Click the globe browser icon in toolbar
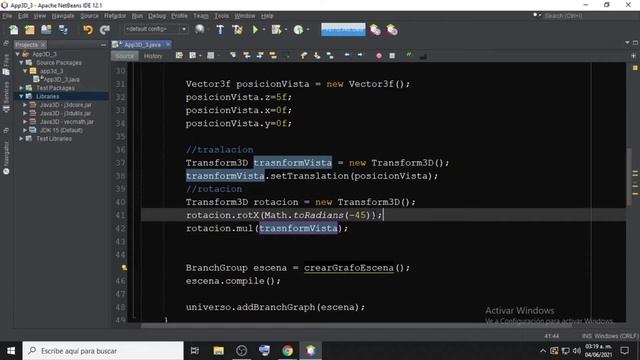Image resolution: width=640 pixels, height=360 pixels. pyautogui.click(x=200, y=29)
